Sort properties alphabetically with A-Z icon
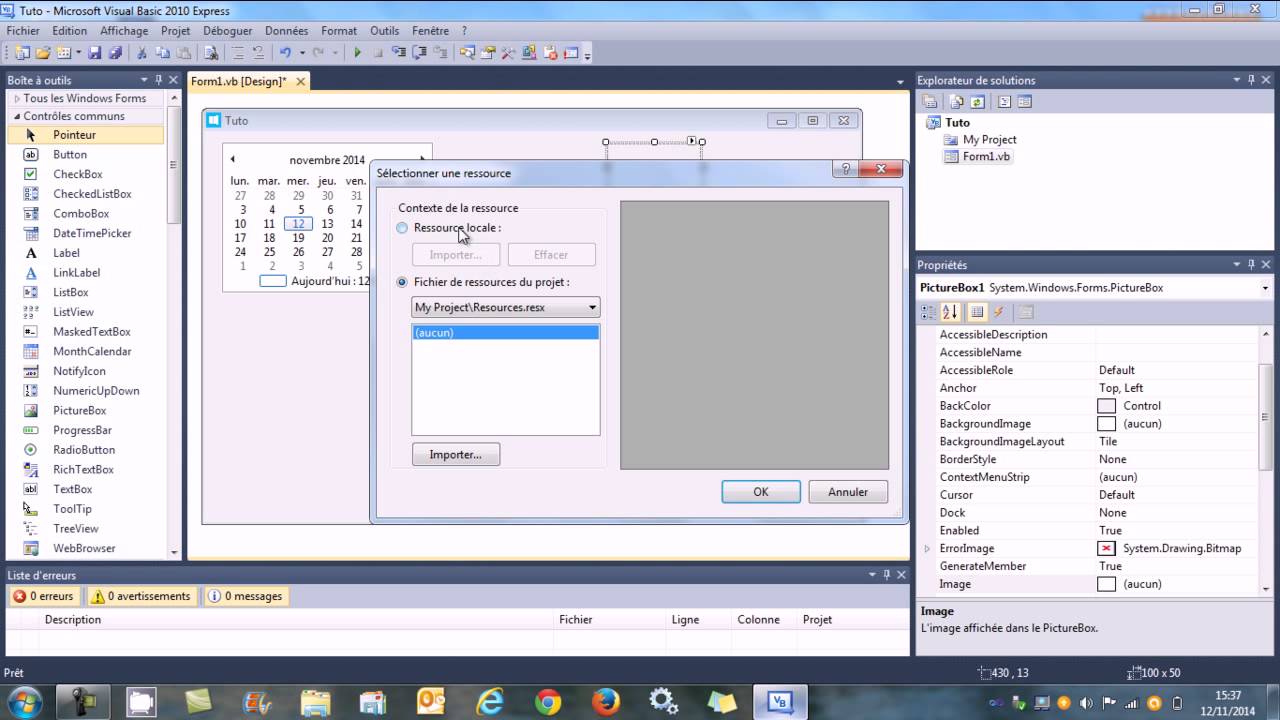This screenshot has height=720, width=1280. point(950,312)
